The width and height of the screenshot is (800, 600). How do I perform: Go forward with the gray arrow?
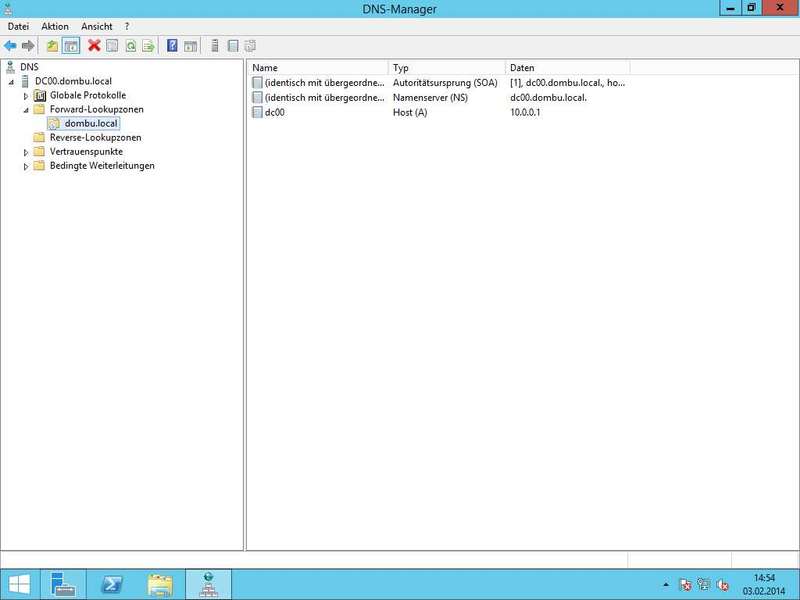tap(28, 46)
